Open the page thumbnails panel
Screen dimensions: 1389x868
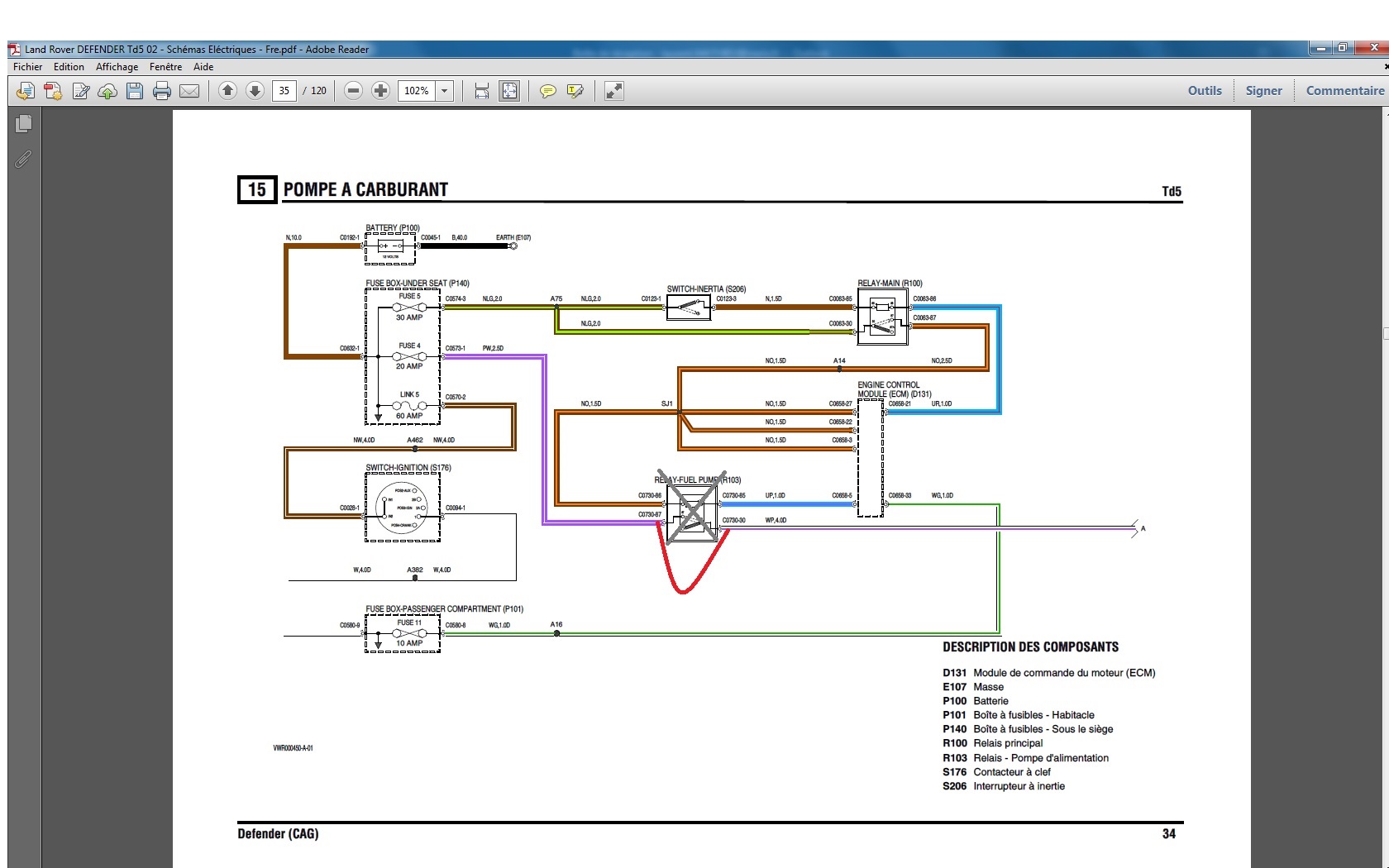(x=24, y=124)
